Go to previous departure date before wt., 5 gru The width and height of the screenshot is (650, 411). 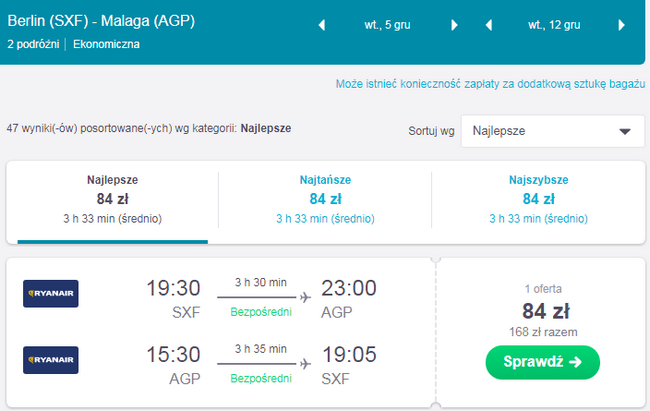(x=322, y=25)
